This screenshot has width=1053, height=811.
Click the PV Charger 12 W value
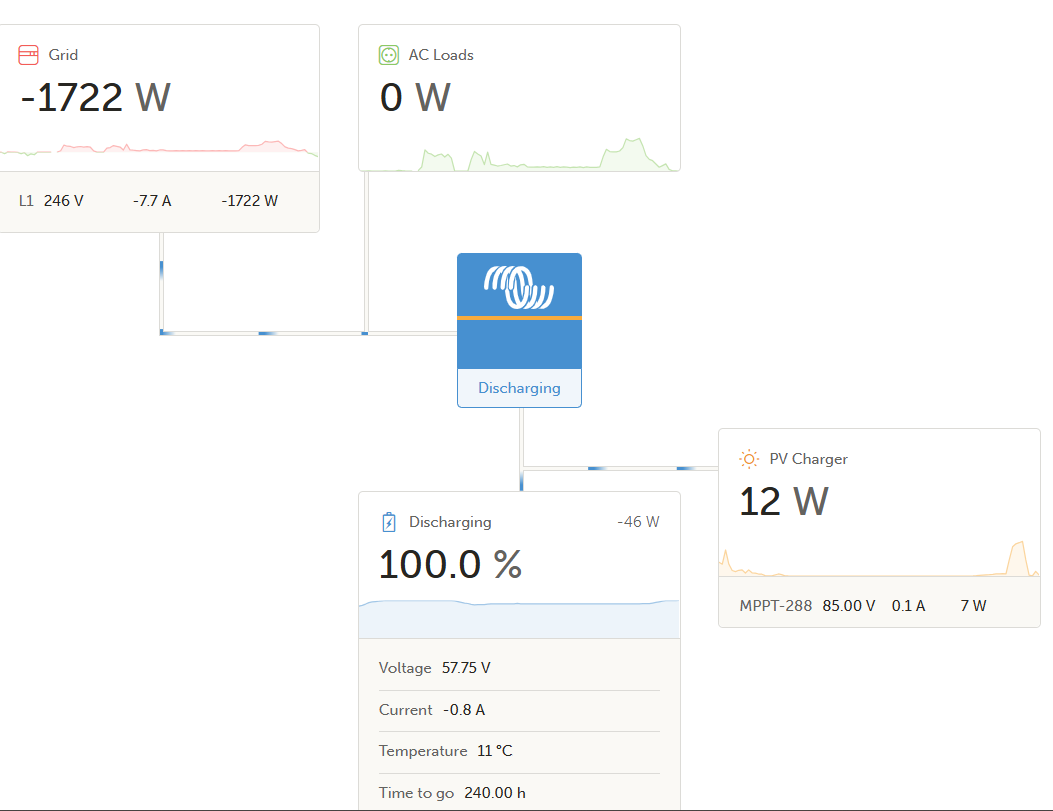coord(784,502)
